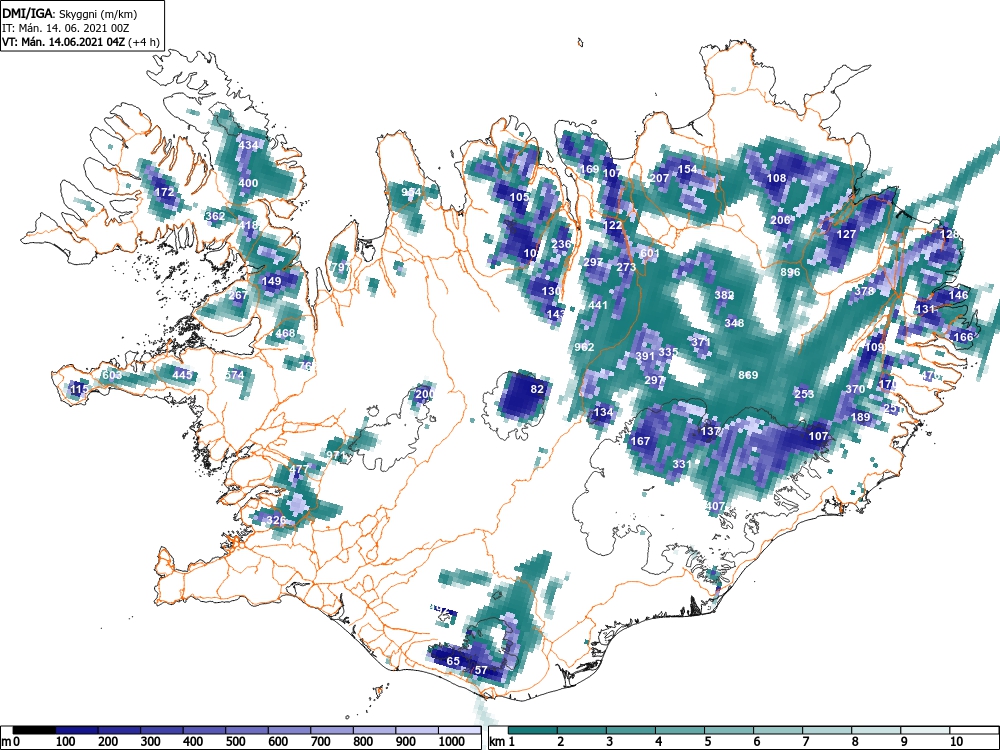The image size is (1000, 750).
Task: Click the visibility value 267 on the map
Action: coord(238,295)
